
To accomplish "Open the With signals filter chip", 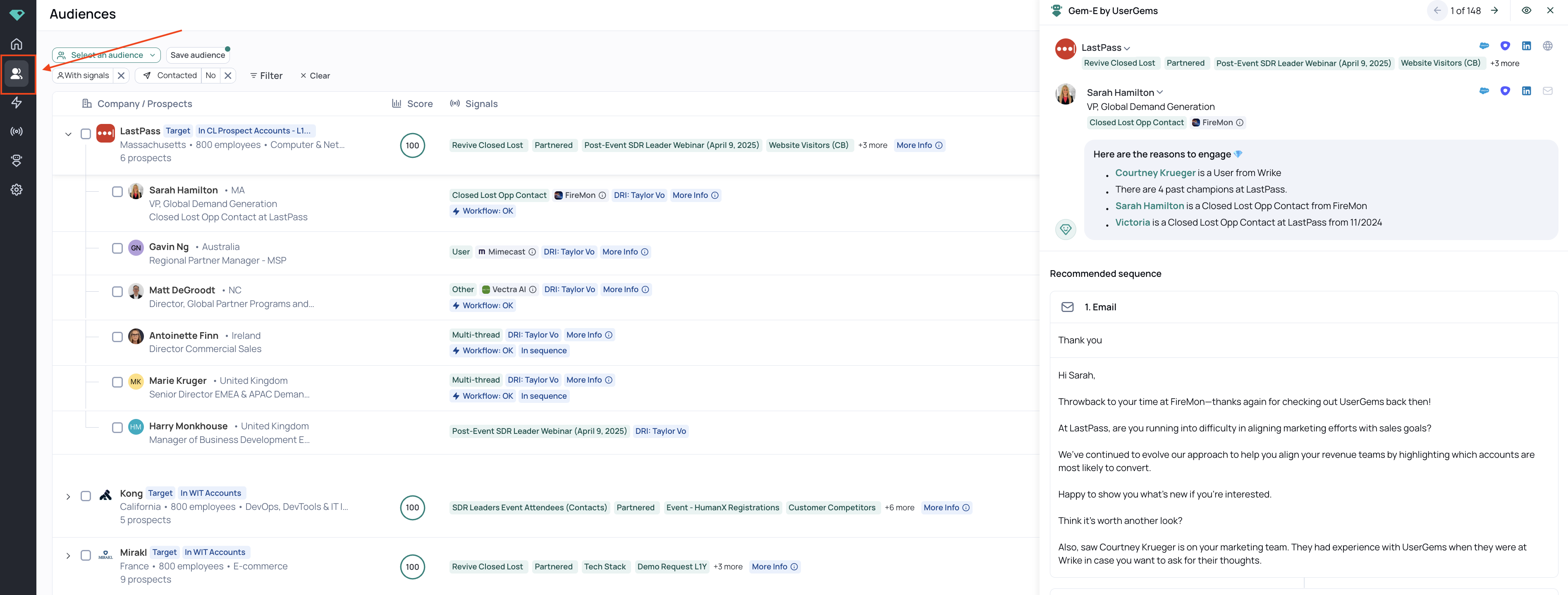I will 84,76.
